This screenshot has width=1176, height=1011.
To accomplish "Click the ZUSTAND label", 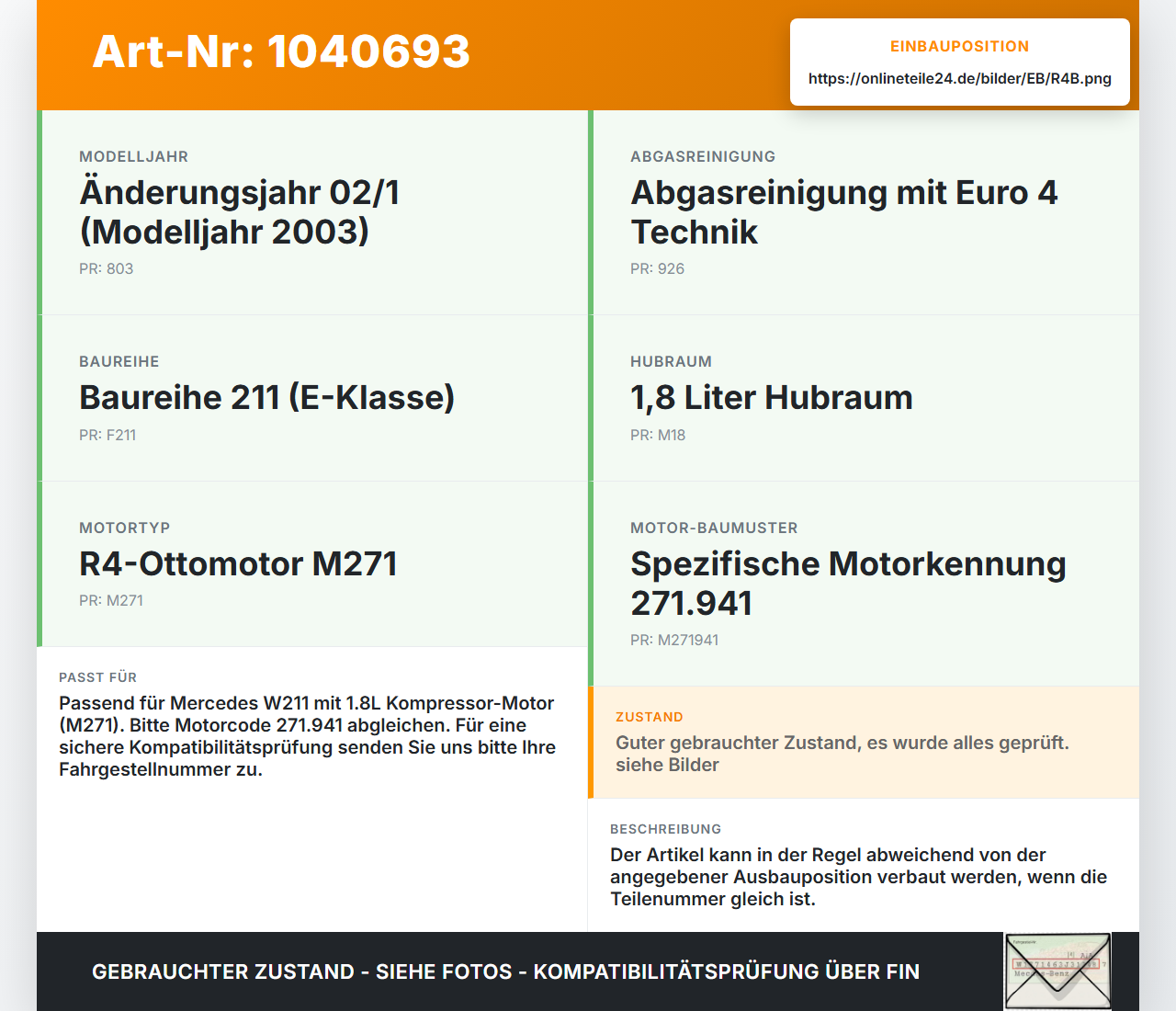I will click(650, 717).
